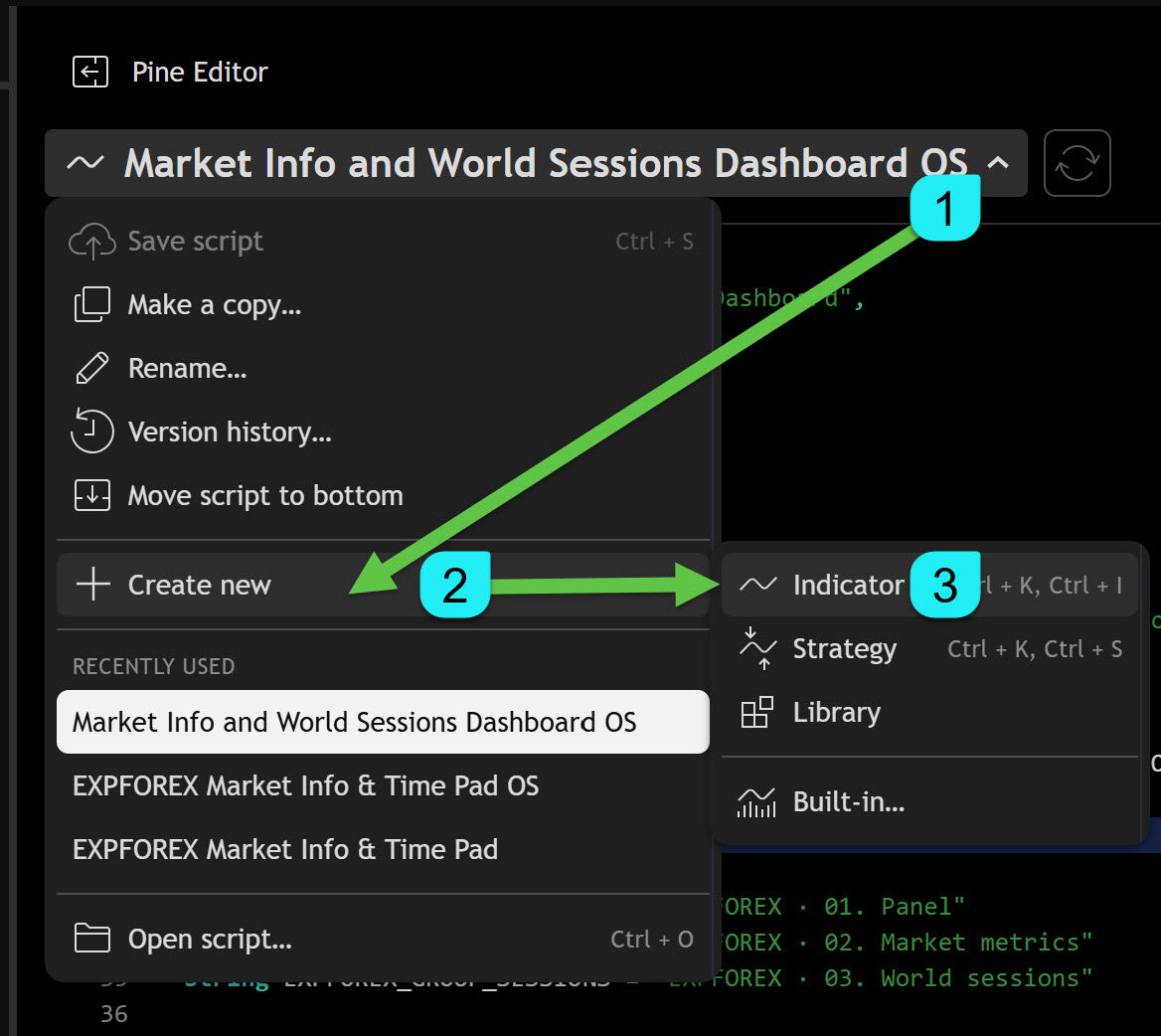Choose Make a copy... menu entry

coord(383,305)
